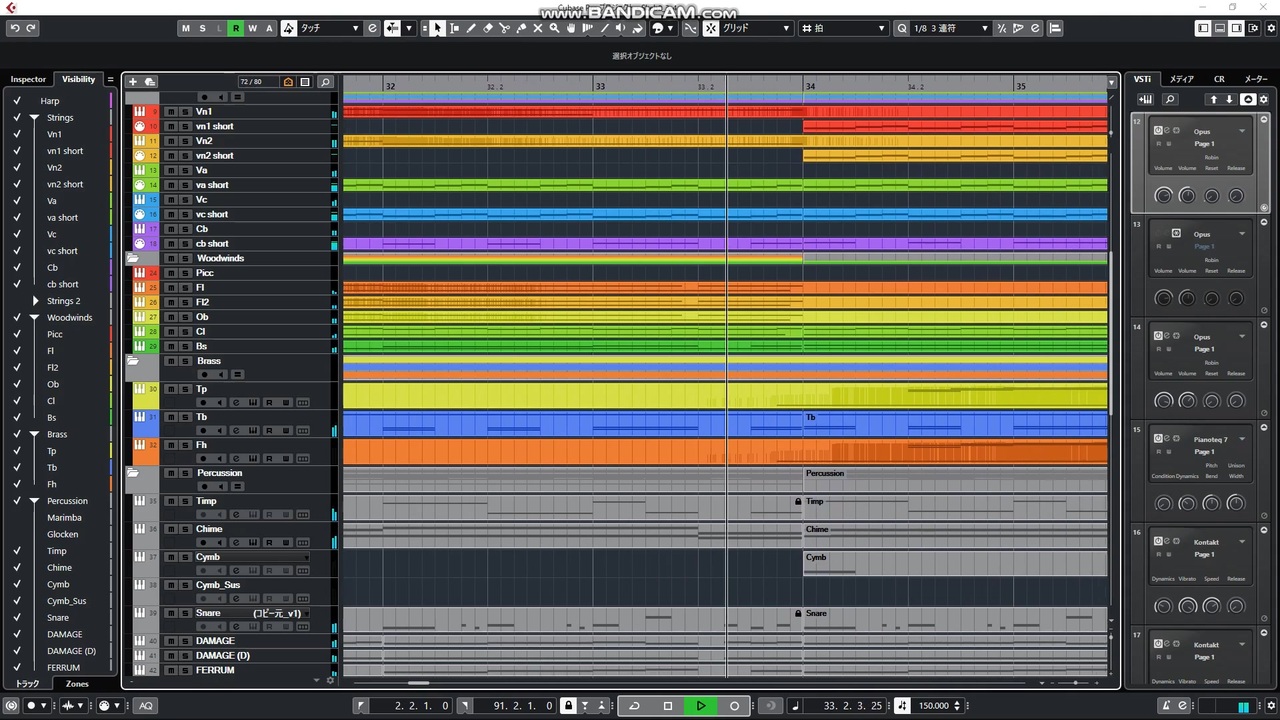1280x720 pixels.
Task: Expand the Strings 2 folder
Action: point(36,301)
